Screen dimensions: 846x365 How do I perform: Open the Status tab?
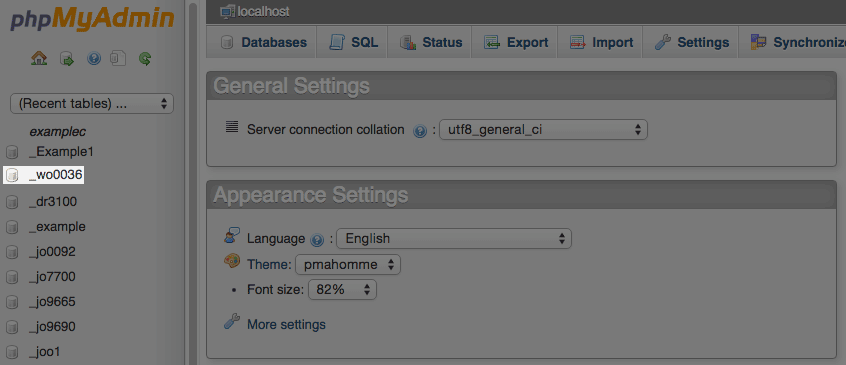point(431,43)
